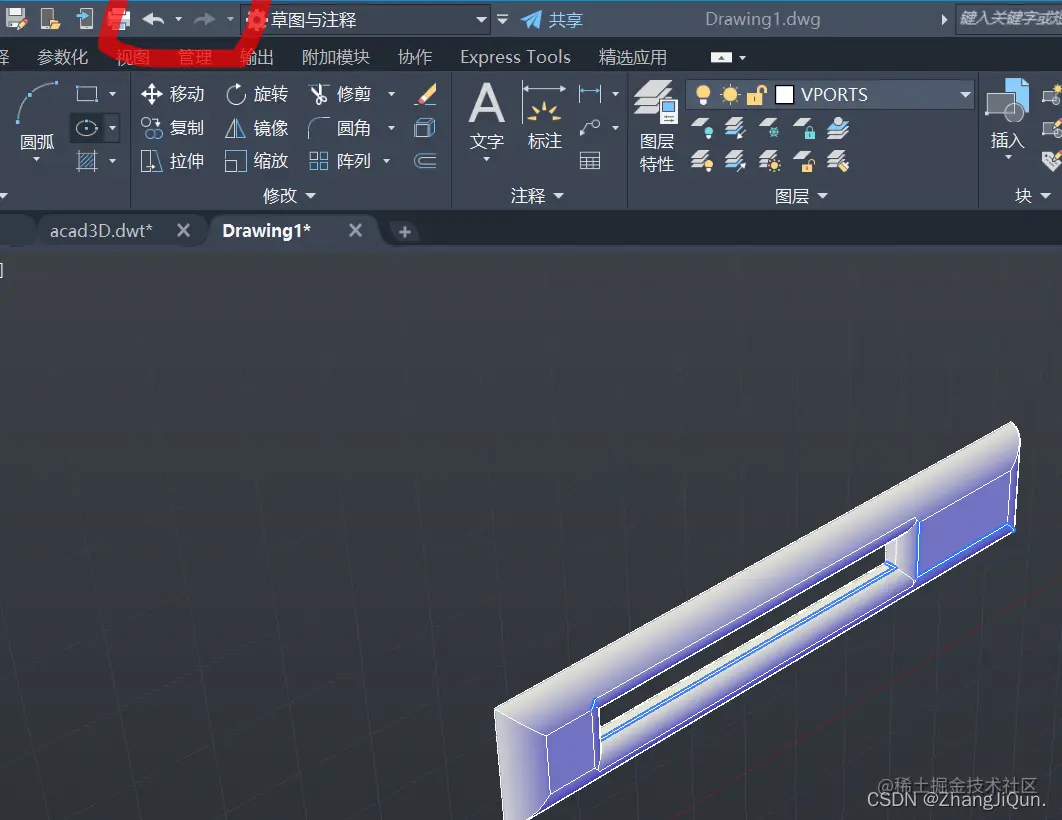Image resolution: width=1062 pixels, height=820 pixels.
Task: Select the Stretch (拉伸) tool
Action: 172,161
